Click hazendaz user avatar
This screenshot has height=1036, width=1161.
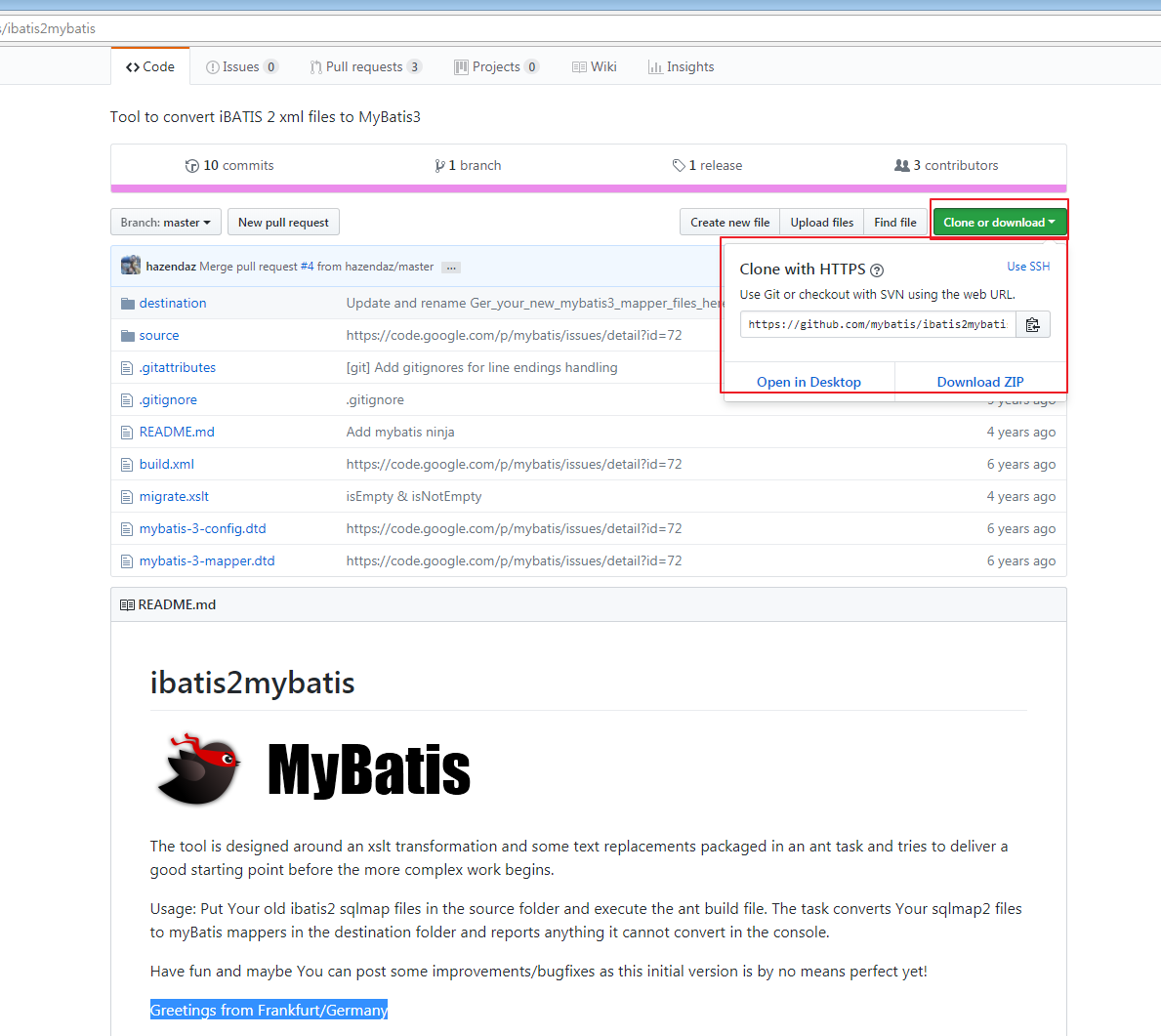[131, 266]
